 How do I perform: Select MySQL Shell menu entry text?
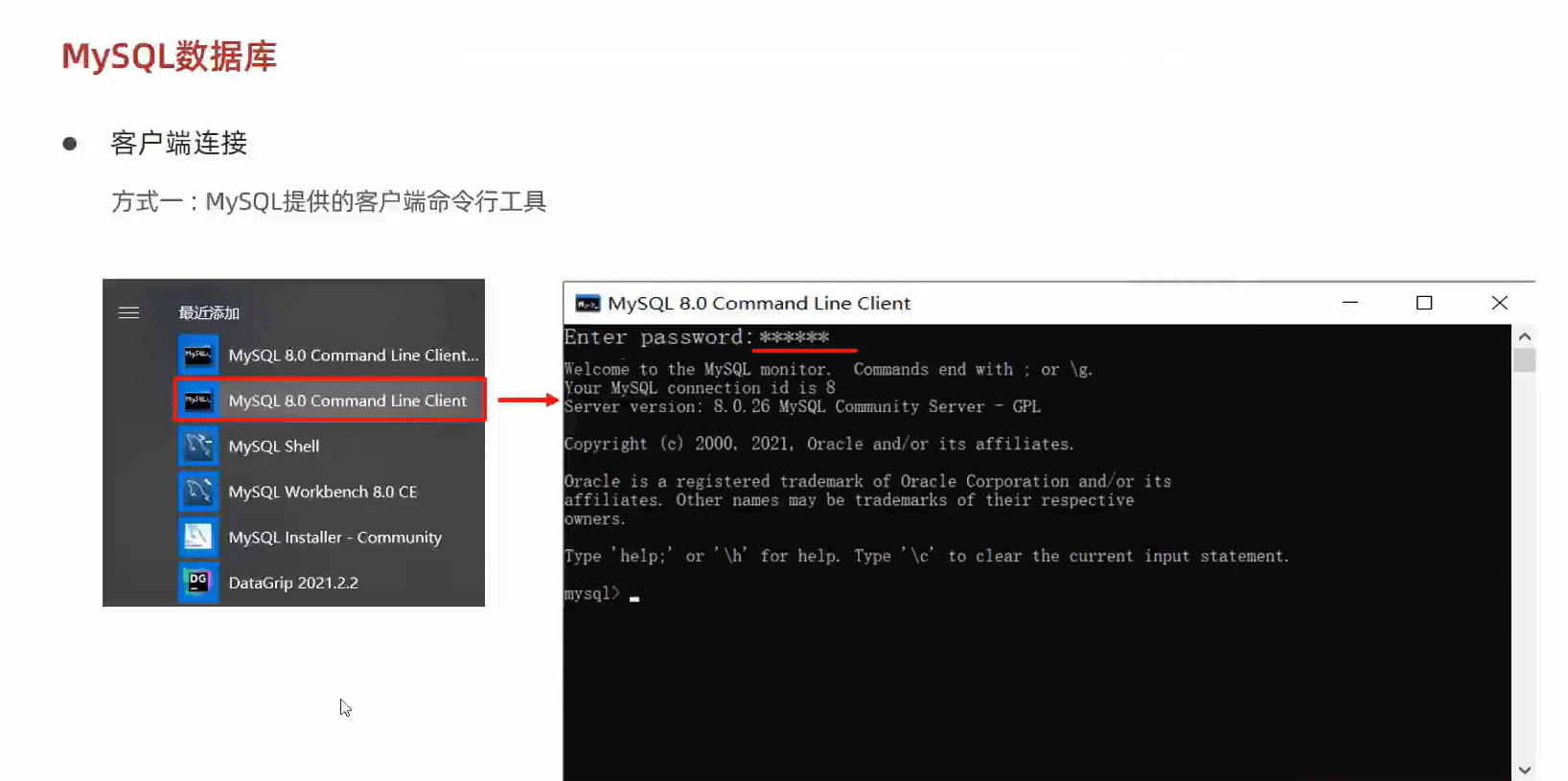pos(274,447)
